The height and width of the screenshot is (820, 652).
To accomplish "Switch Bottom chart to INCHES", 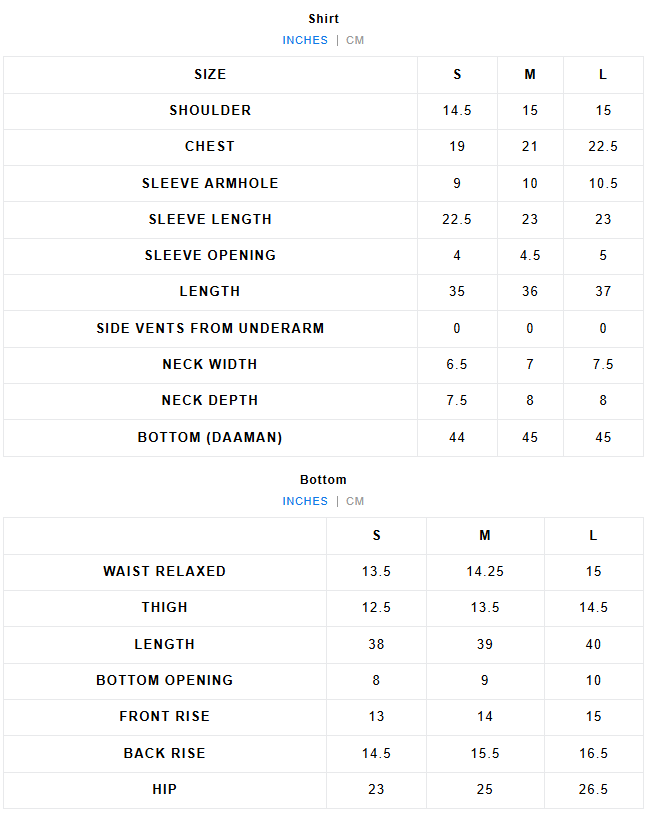I will [305, 501].
